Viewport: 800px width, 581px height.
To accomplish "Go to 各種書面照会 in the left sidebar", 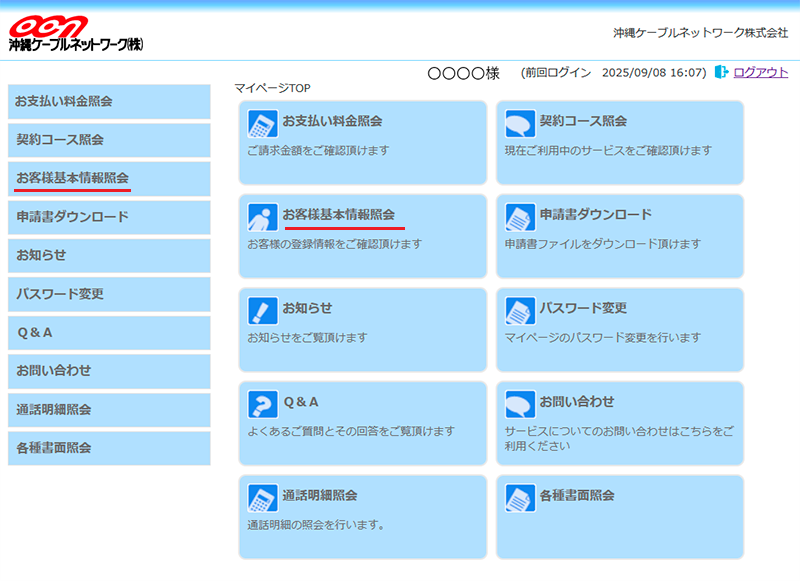I will pos(109,448).
